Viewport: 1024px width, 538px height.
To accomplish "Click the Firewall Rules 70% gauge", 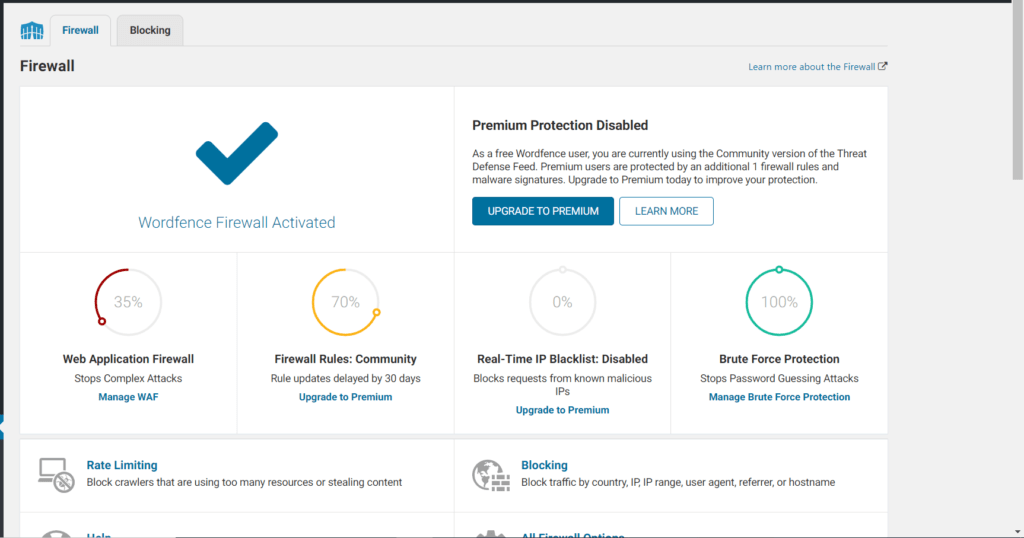I will 345,302.
